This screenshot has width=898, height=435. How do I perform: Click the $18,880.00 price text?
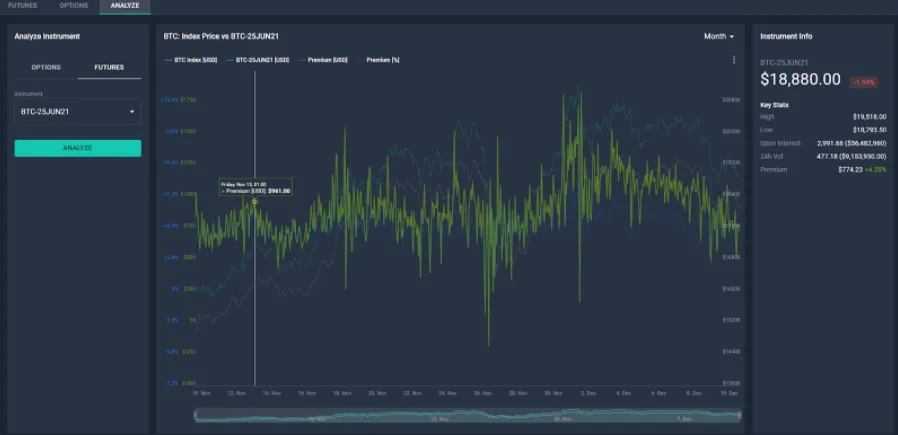click(x=800, y=80)
